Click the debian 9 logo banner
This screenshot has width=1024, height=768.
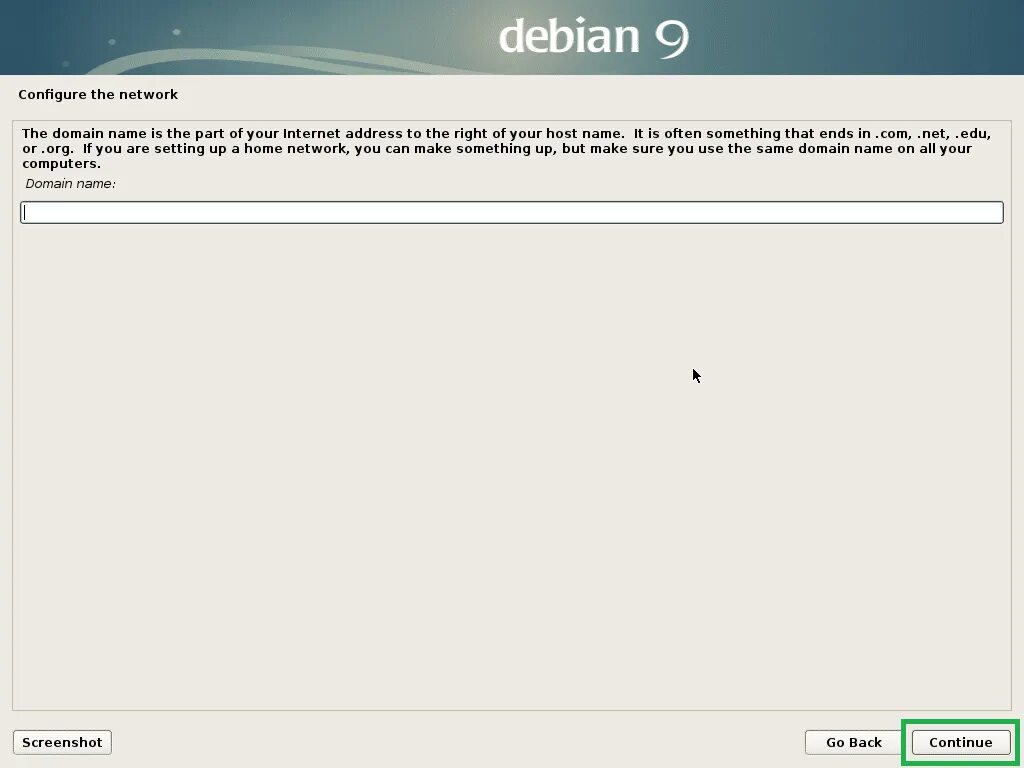tap(512, 37)
